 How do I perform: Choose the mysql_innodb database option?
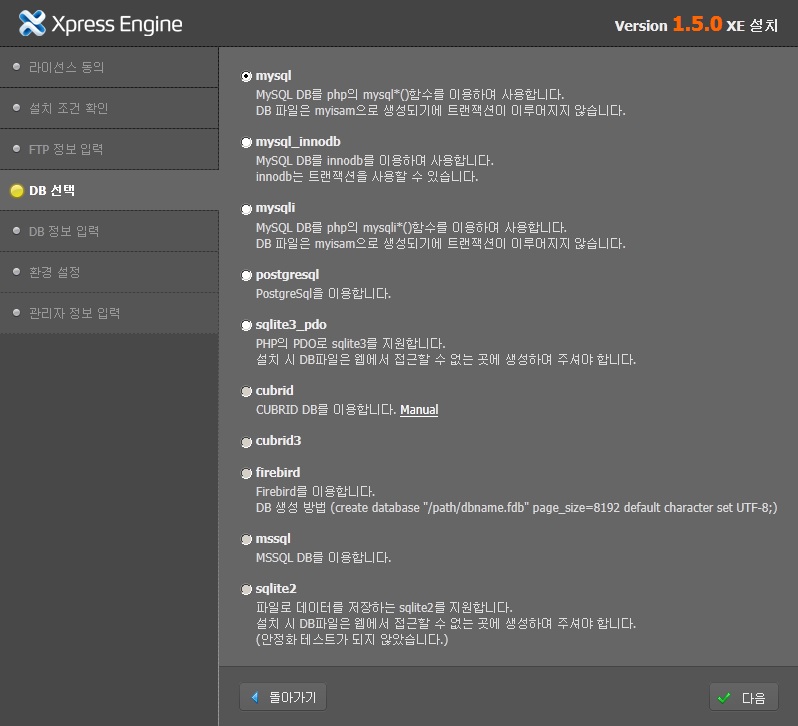246,142
